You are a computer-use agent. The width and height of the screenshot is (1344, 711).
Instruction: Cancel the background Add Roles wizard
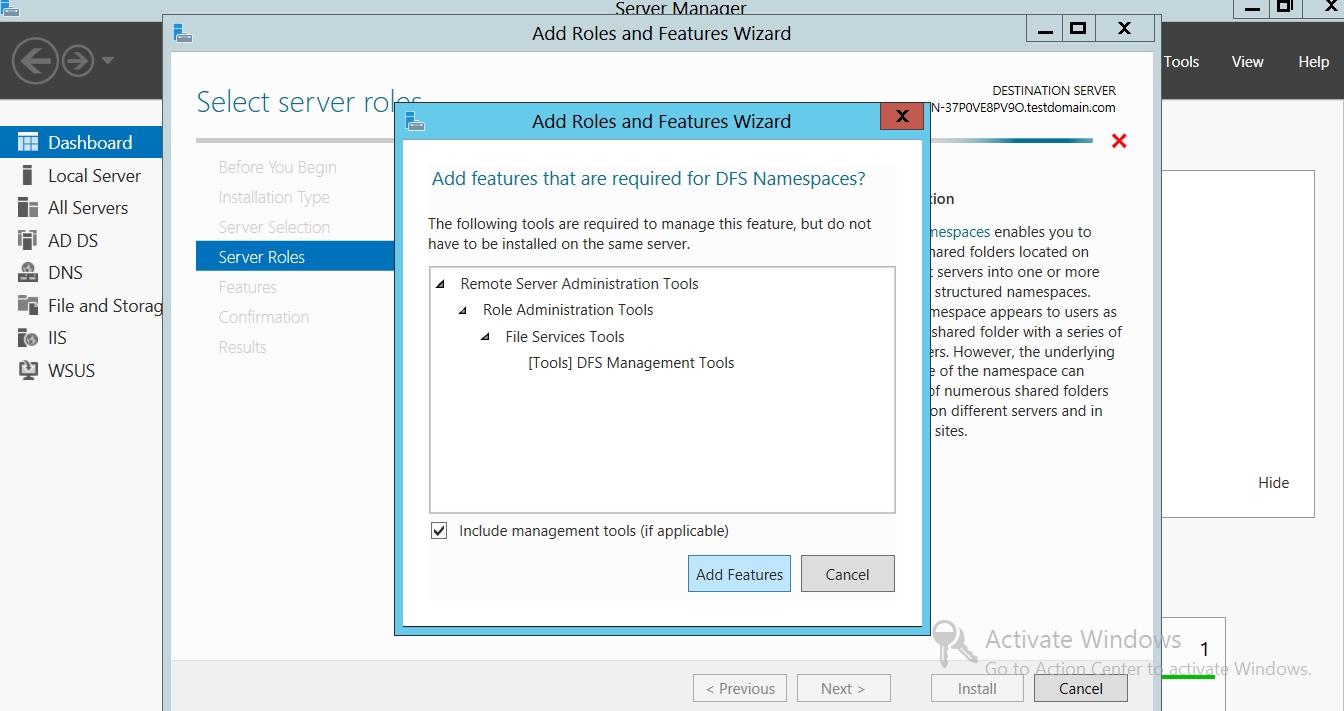pyautogui.click(x=1080, y=688)
